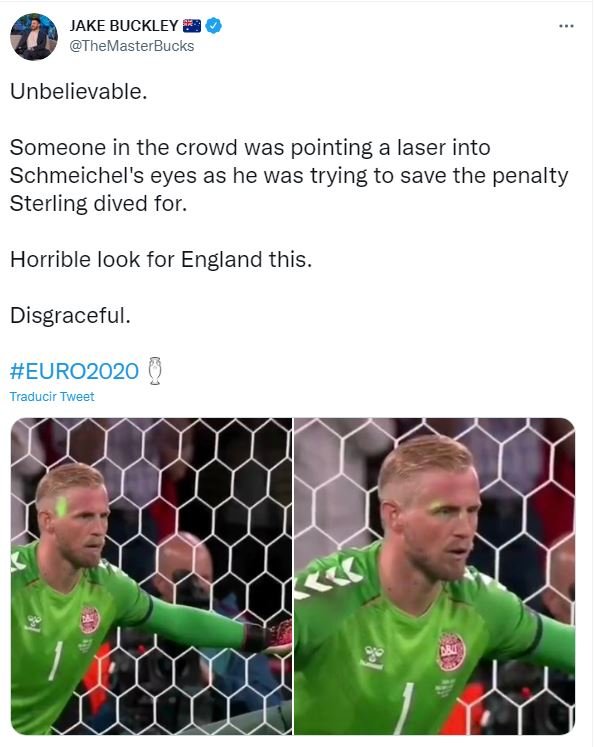Click the blue verified checkmark badge
This screenshot has height=747, width=595.
tap(214, 25)
